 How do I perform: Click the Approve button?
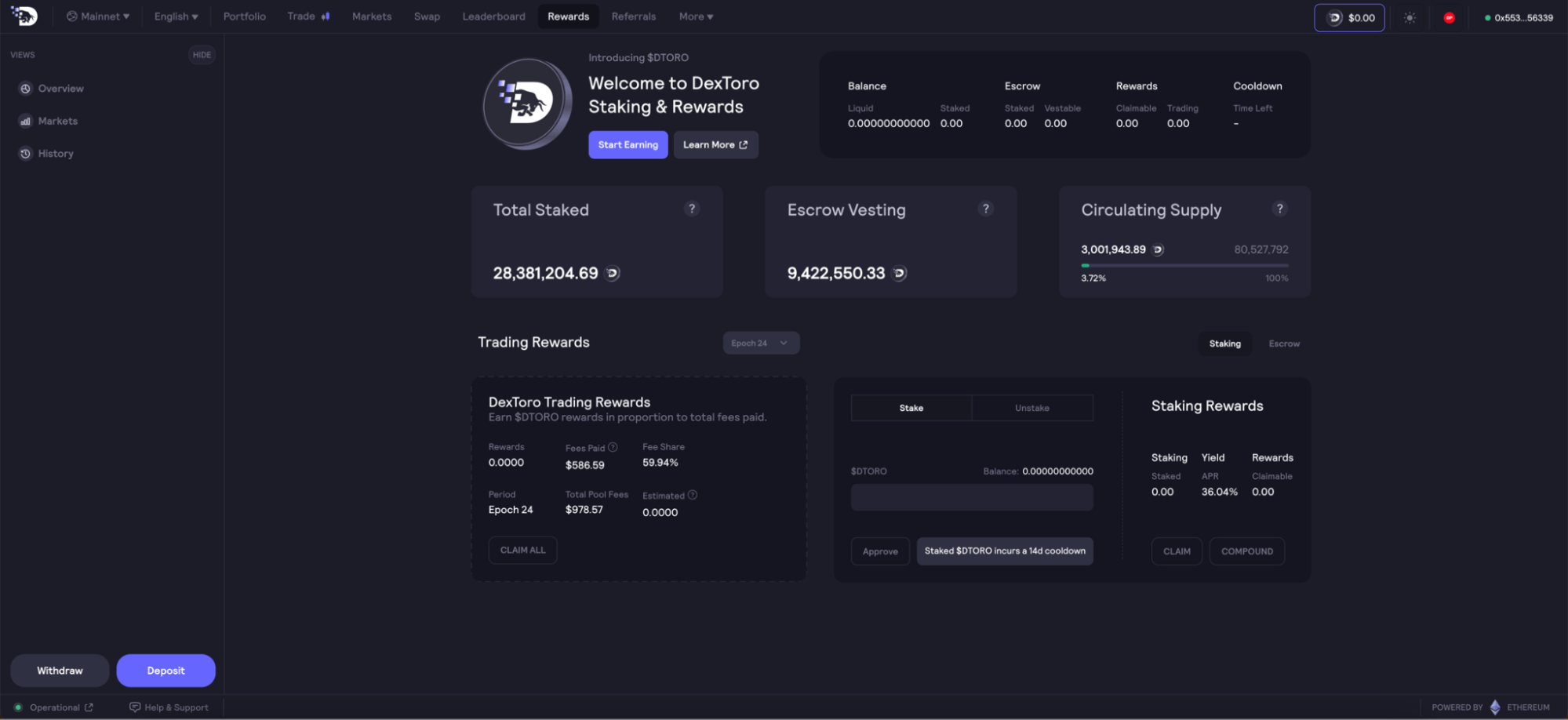[x=880, y=551]
